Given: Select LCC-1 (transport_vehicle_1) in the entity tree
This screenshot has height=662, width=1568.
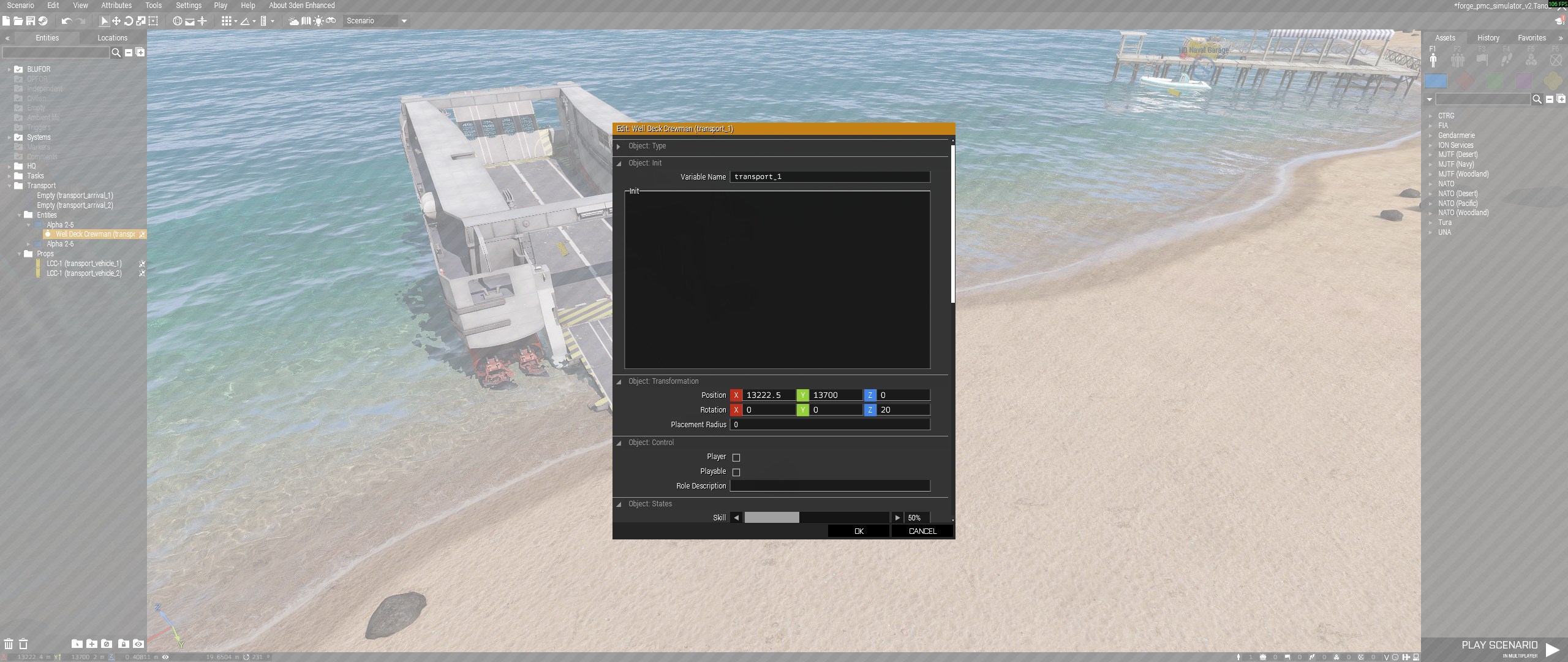Looking at the screenshot, I should (84, 264).
